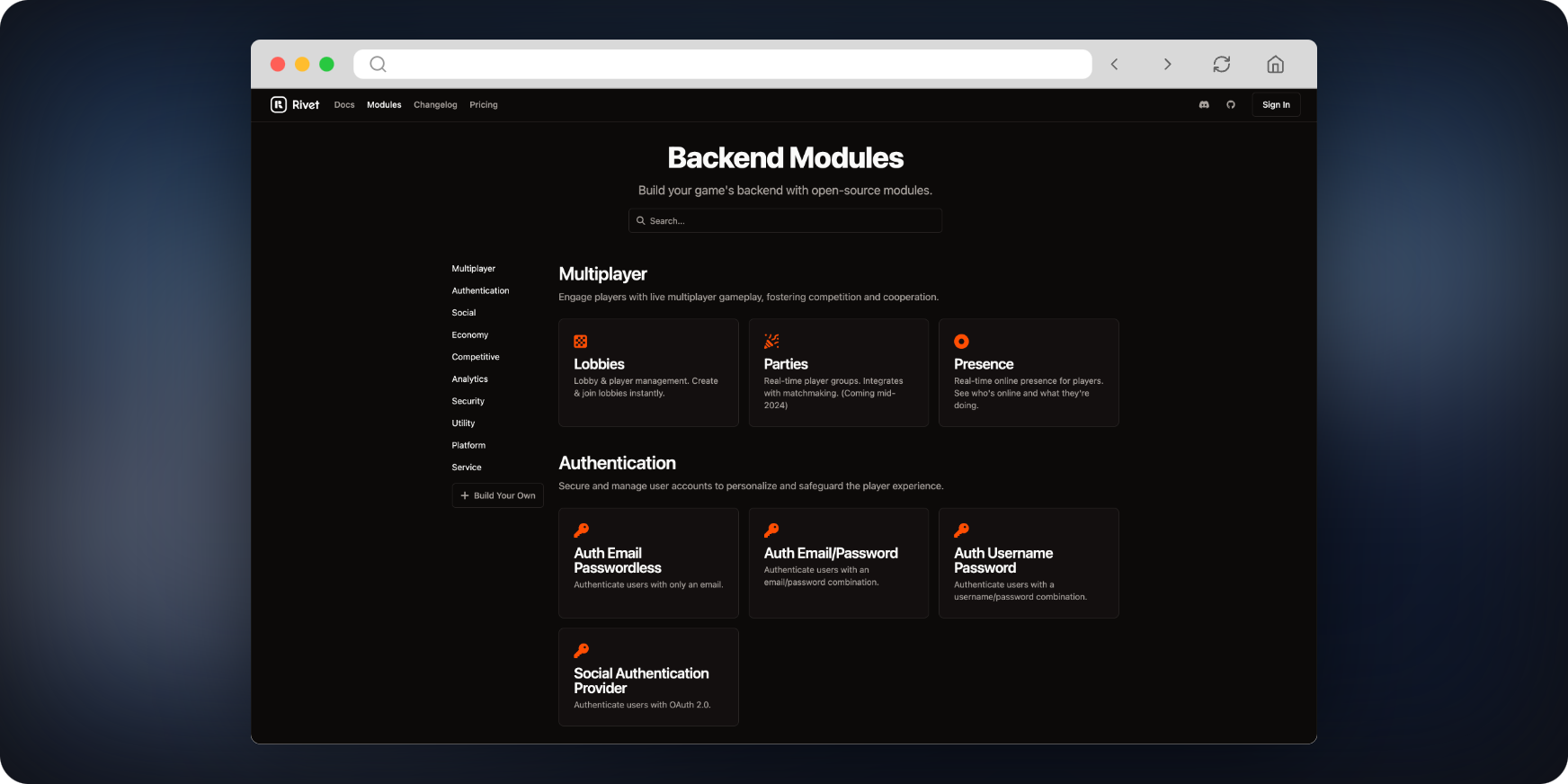The image size is (1568, 784).
Task: Select Competitive in the sidebar list
Action: [x=476, y=357]
